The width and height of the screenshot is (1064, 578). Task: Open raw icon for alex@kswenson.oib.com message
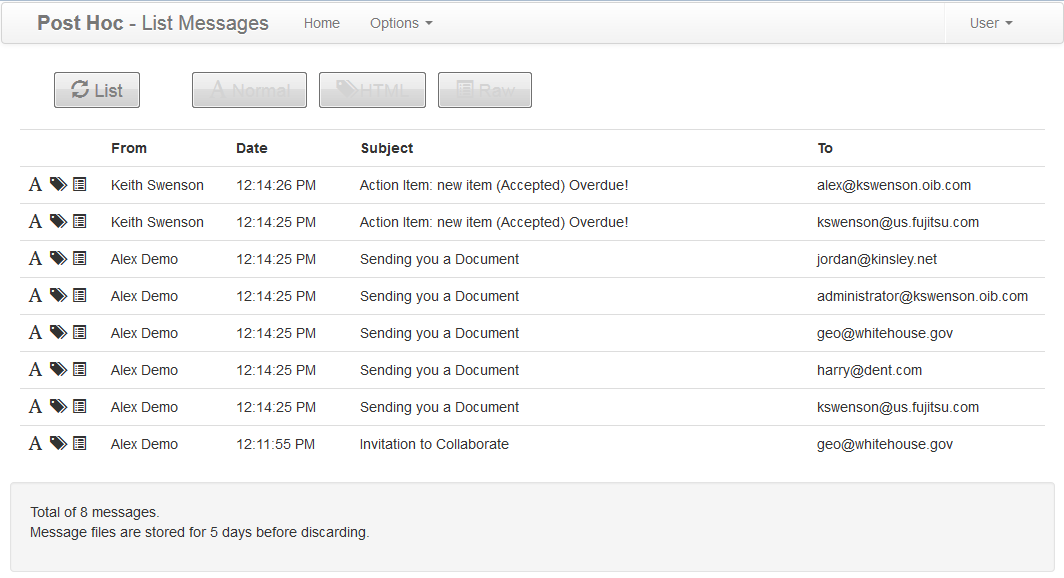80,185
